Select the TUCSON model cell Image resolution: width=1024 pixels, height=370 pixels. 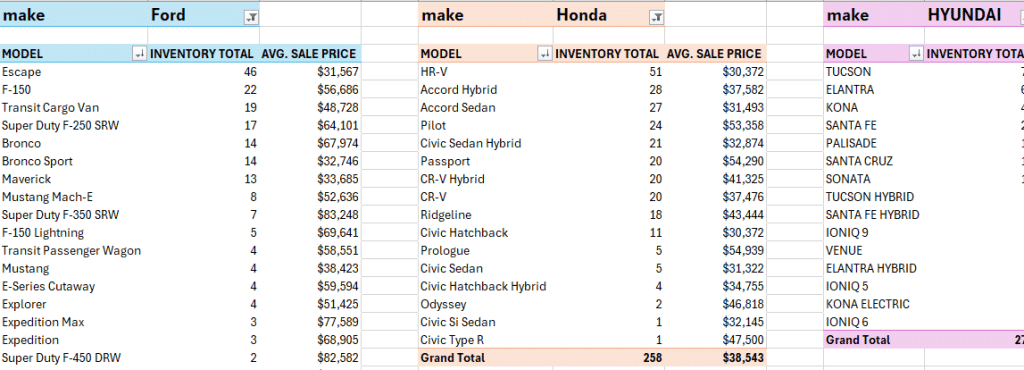tap(874, 72)
